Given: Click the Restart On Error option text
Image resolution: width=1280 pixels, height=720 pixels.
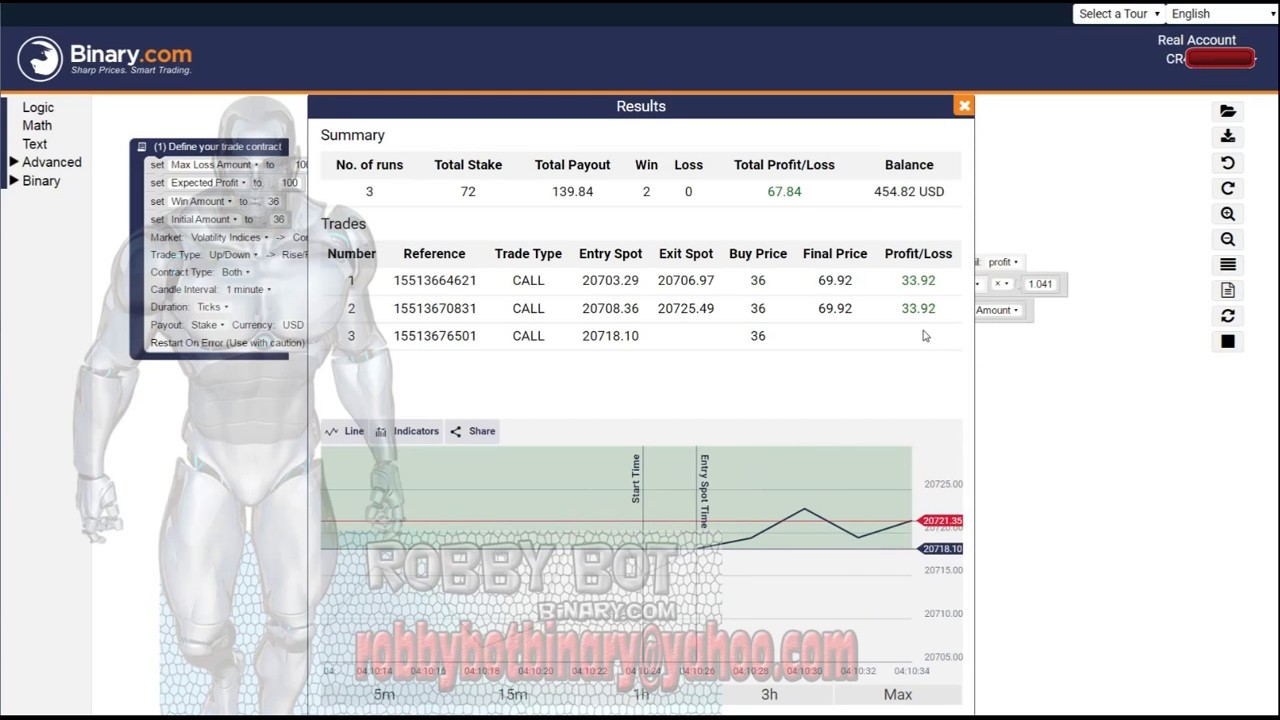Looking at the screenshot, I should pyautogui.click(x=227, y=343).
